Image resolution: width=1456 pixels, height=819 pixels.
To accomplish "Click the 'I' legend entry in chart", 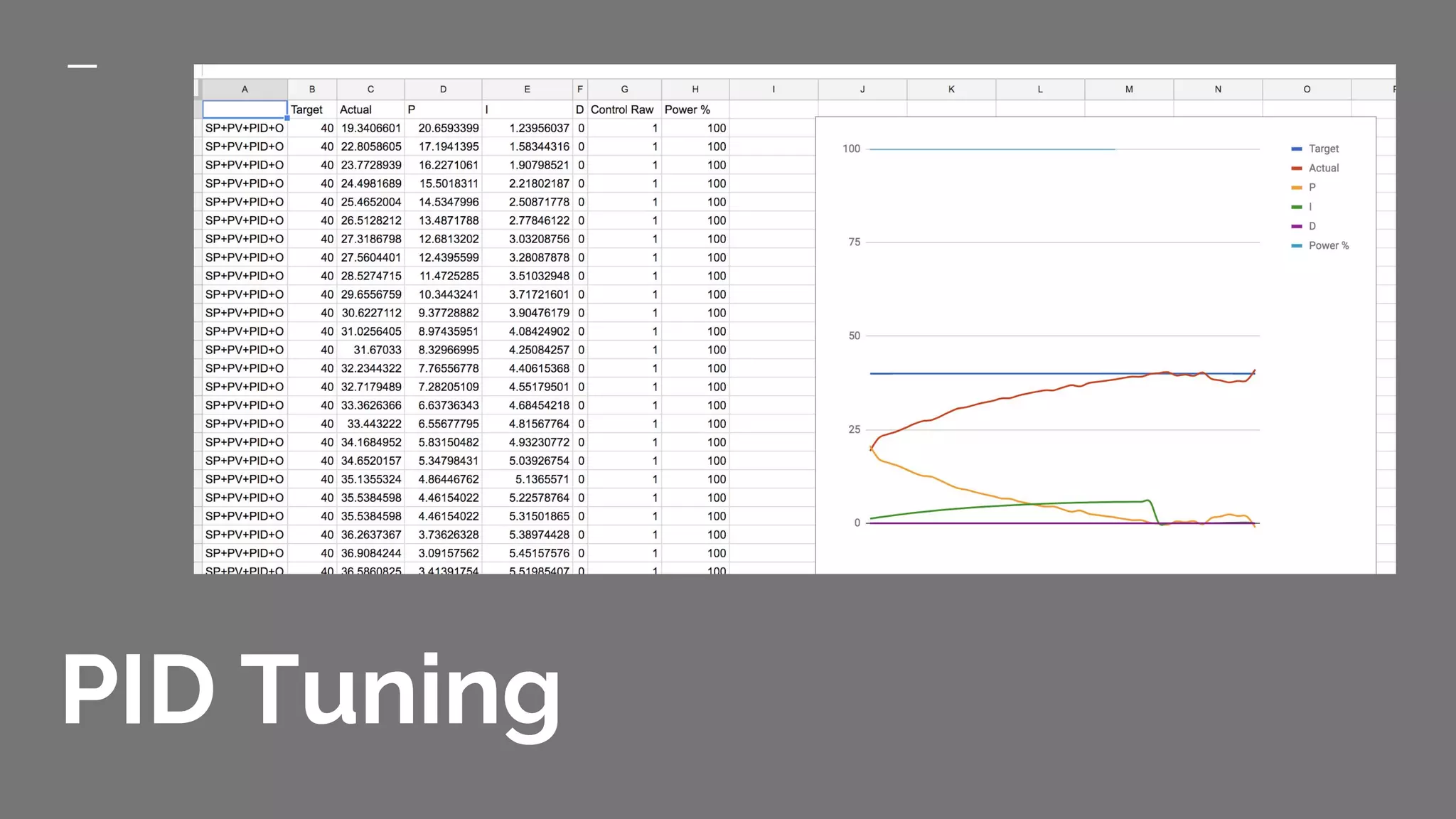I will (x=1302, y=207).
